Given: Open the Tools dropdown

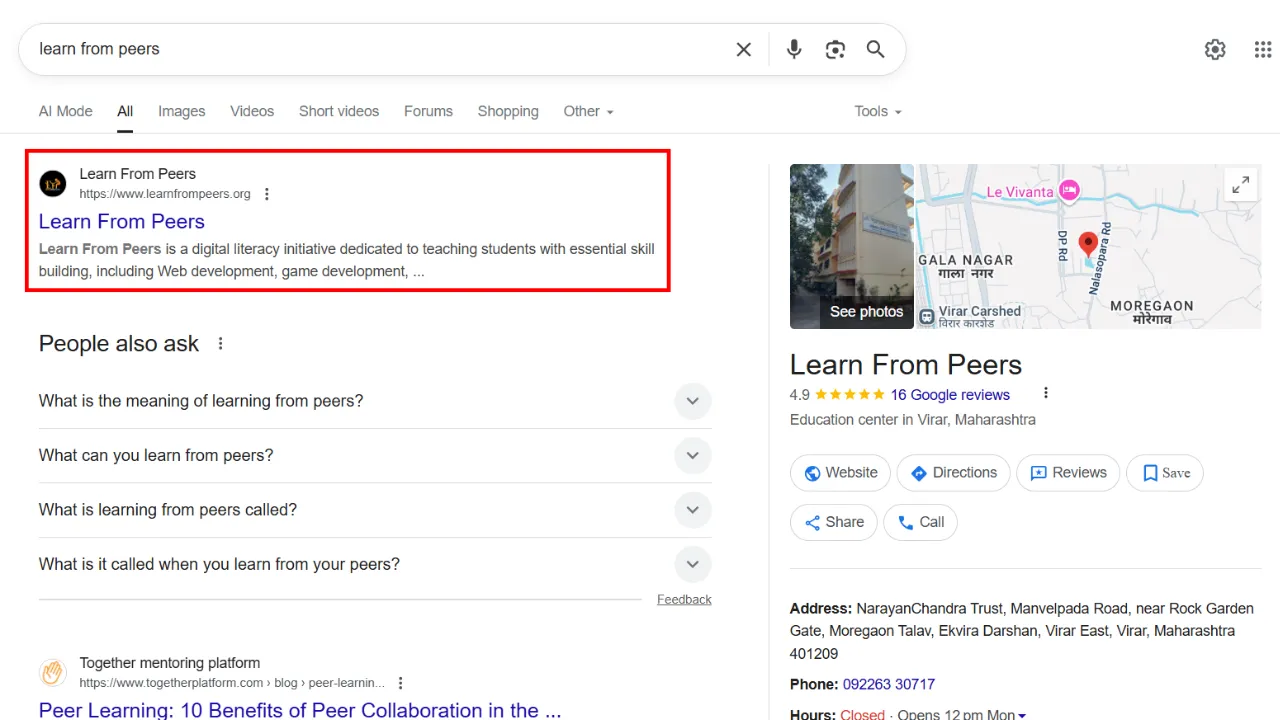Looking at the screenshot, I should click(878, 111).
